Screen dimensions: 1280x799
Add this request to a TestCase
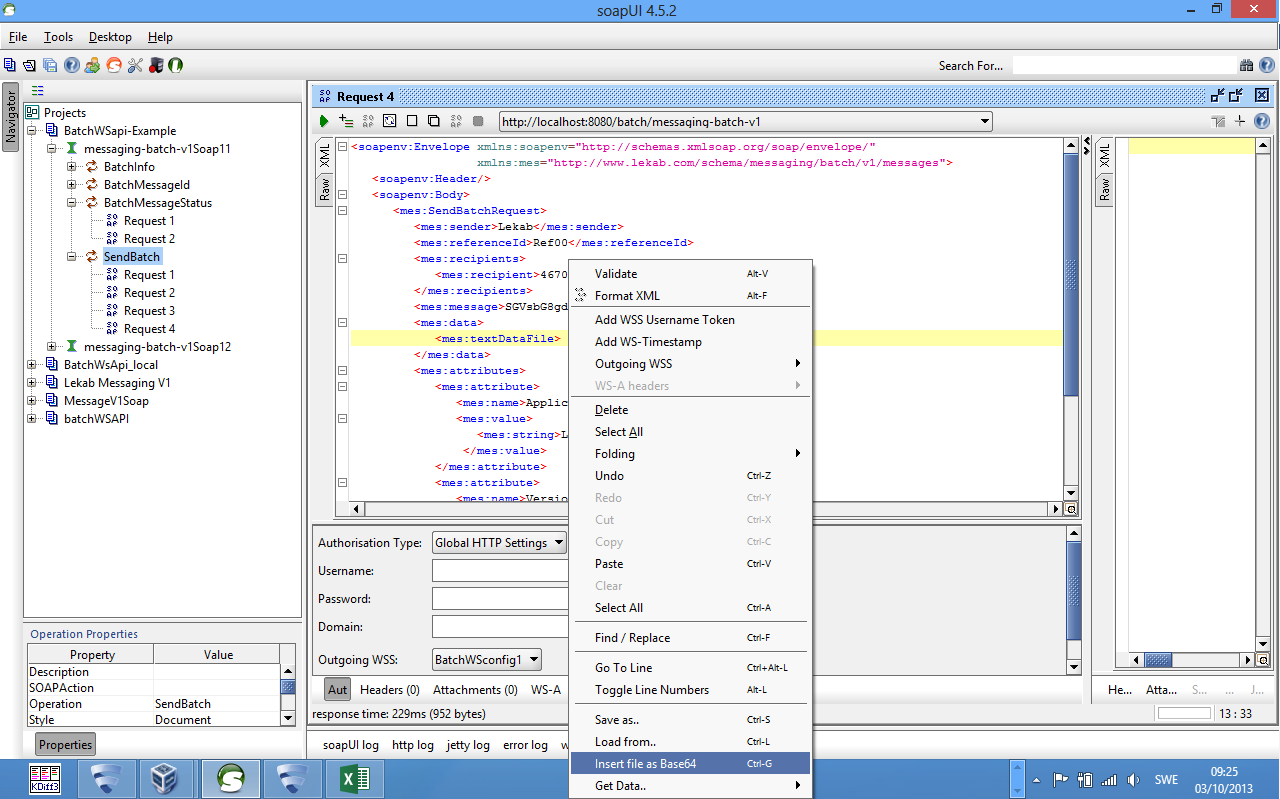(346, 121)
